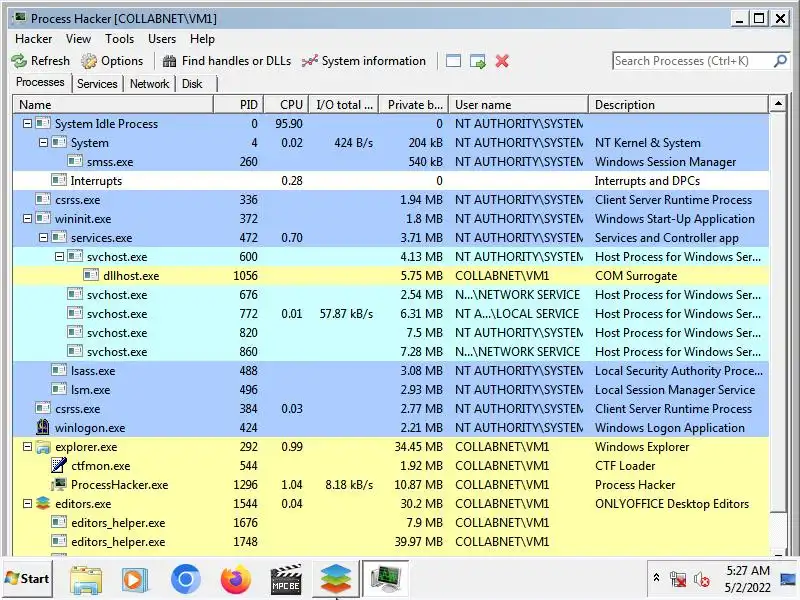Click the red X terminate icon

pyautogui.click(x=502, y=61)
